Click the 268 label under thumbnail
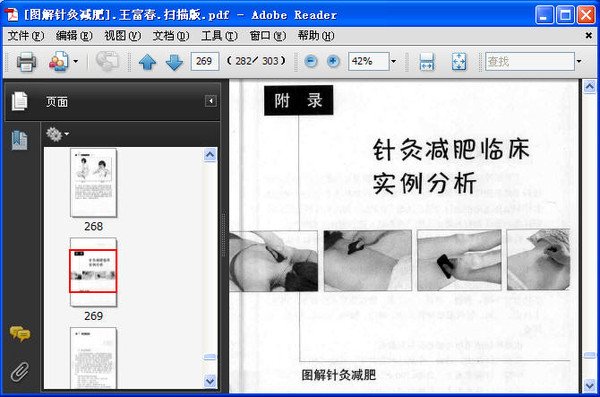This screenshot has height=397, width=600. (x=93, y=226)
